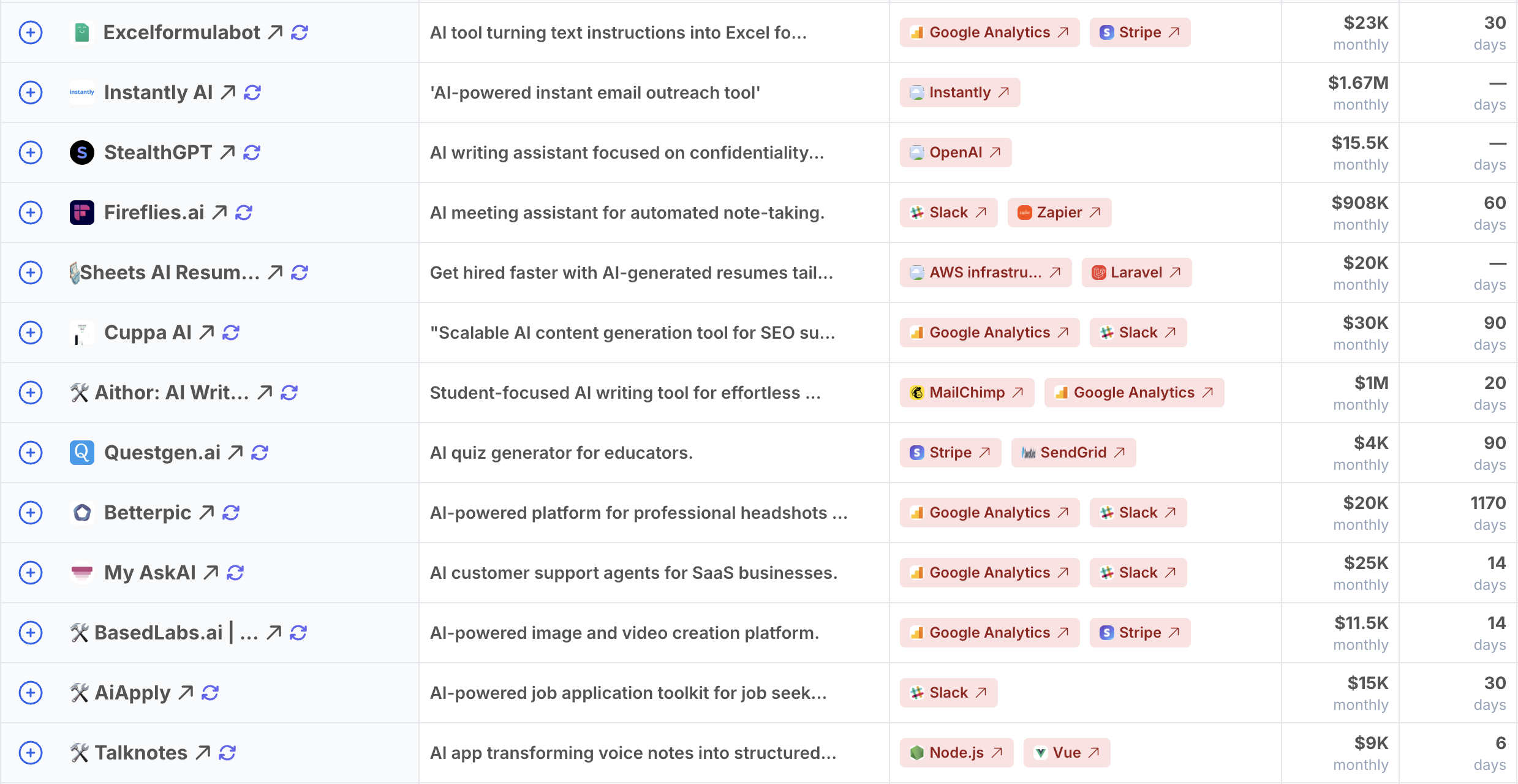
Task: Open the Laravel technology tag
Action: click(1136, 273)
